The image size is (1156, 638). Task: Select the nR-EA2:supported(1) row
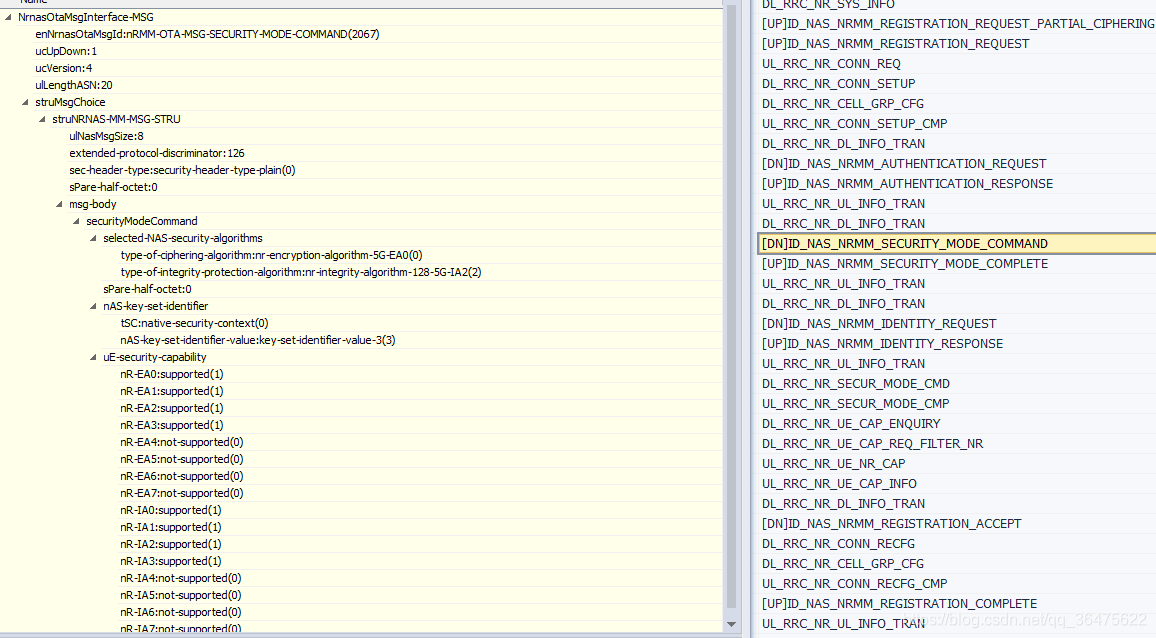click(x=172, y=408)
